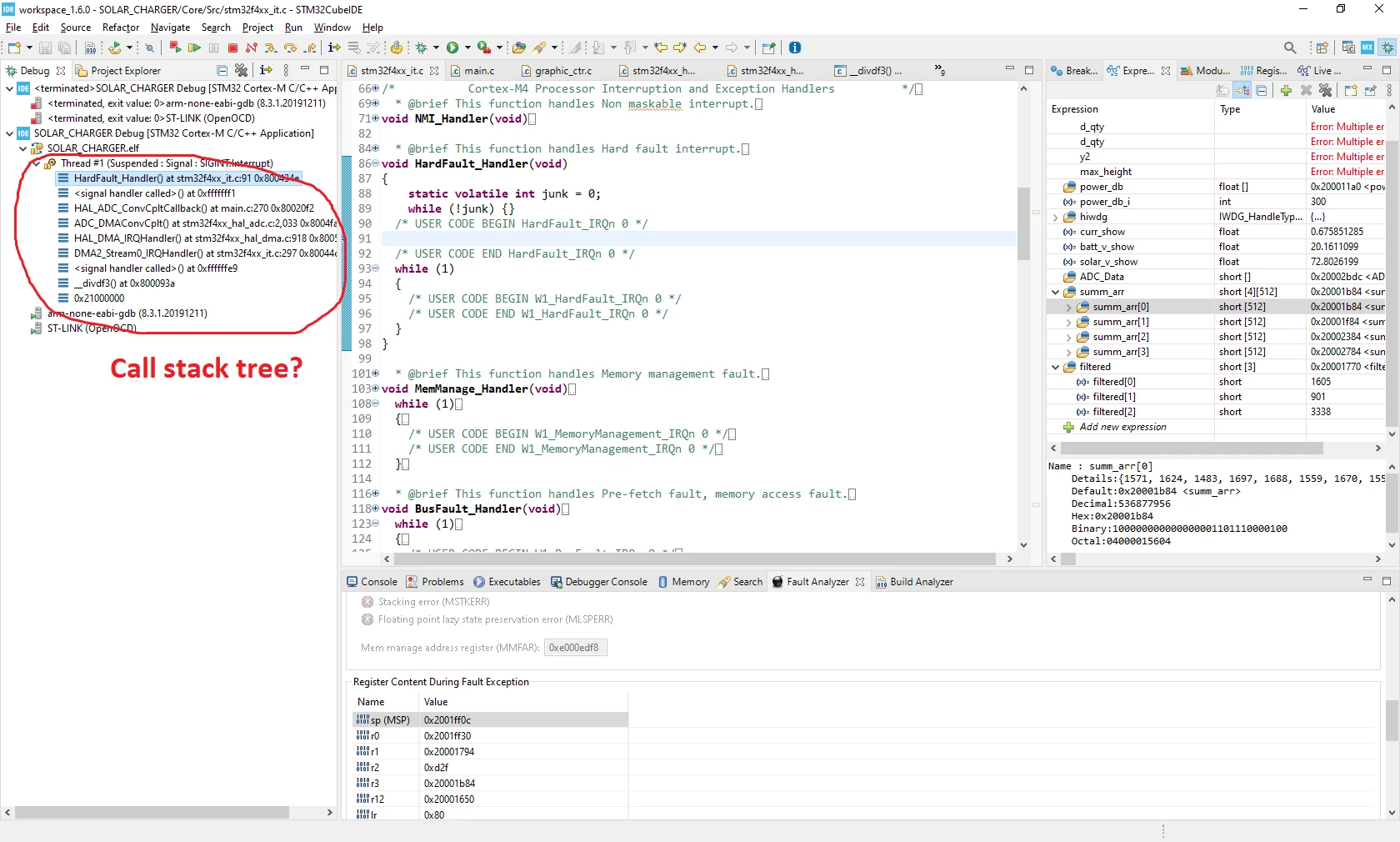
Task: Click the Debug panel horizontal scrollbar
Action: point(152,812)
